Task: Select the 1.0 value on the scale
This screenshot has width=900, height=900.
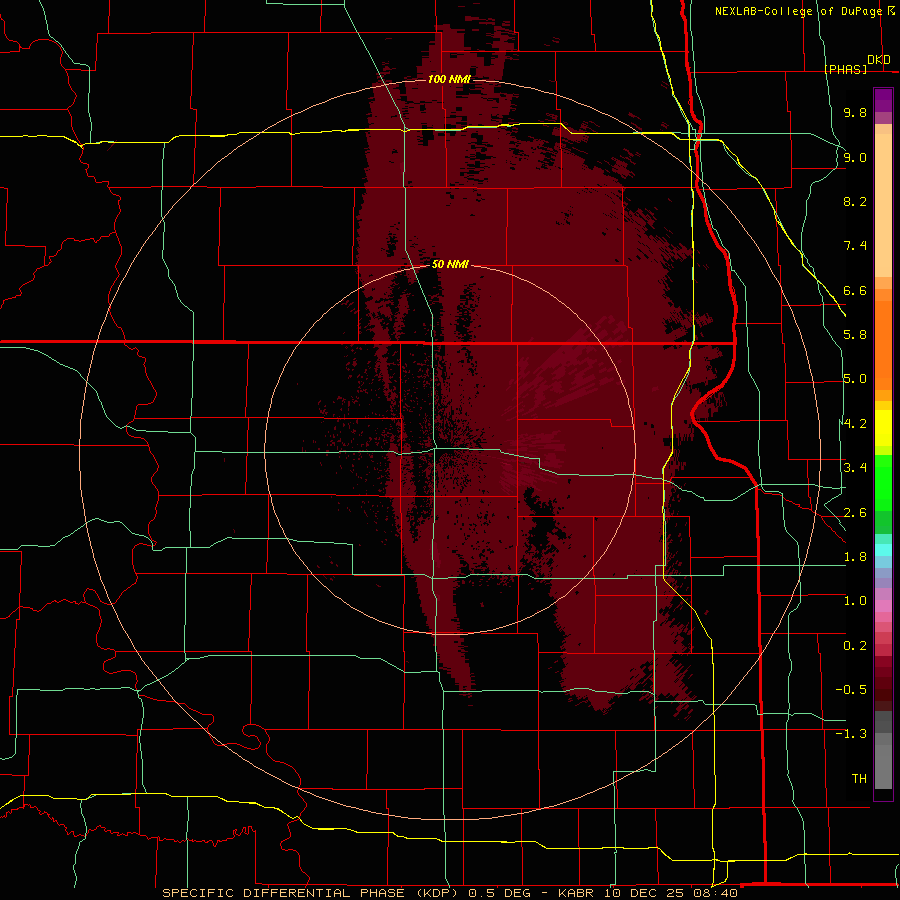Action: [855, 601]
